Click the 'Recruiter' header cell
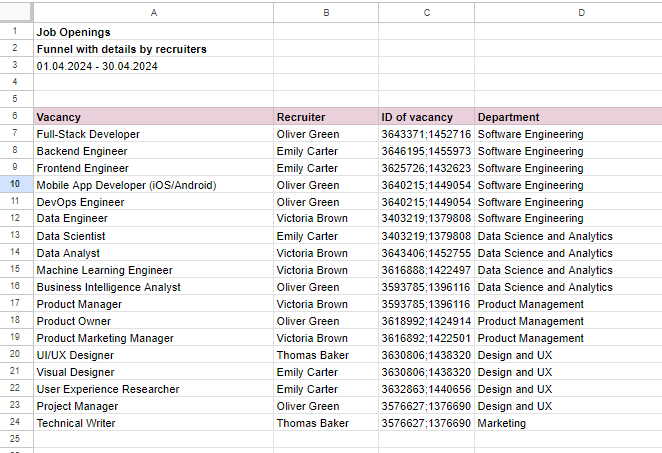662x453 pixels. coord(326,117)
